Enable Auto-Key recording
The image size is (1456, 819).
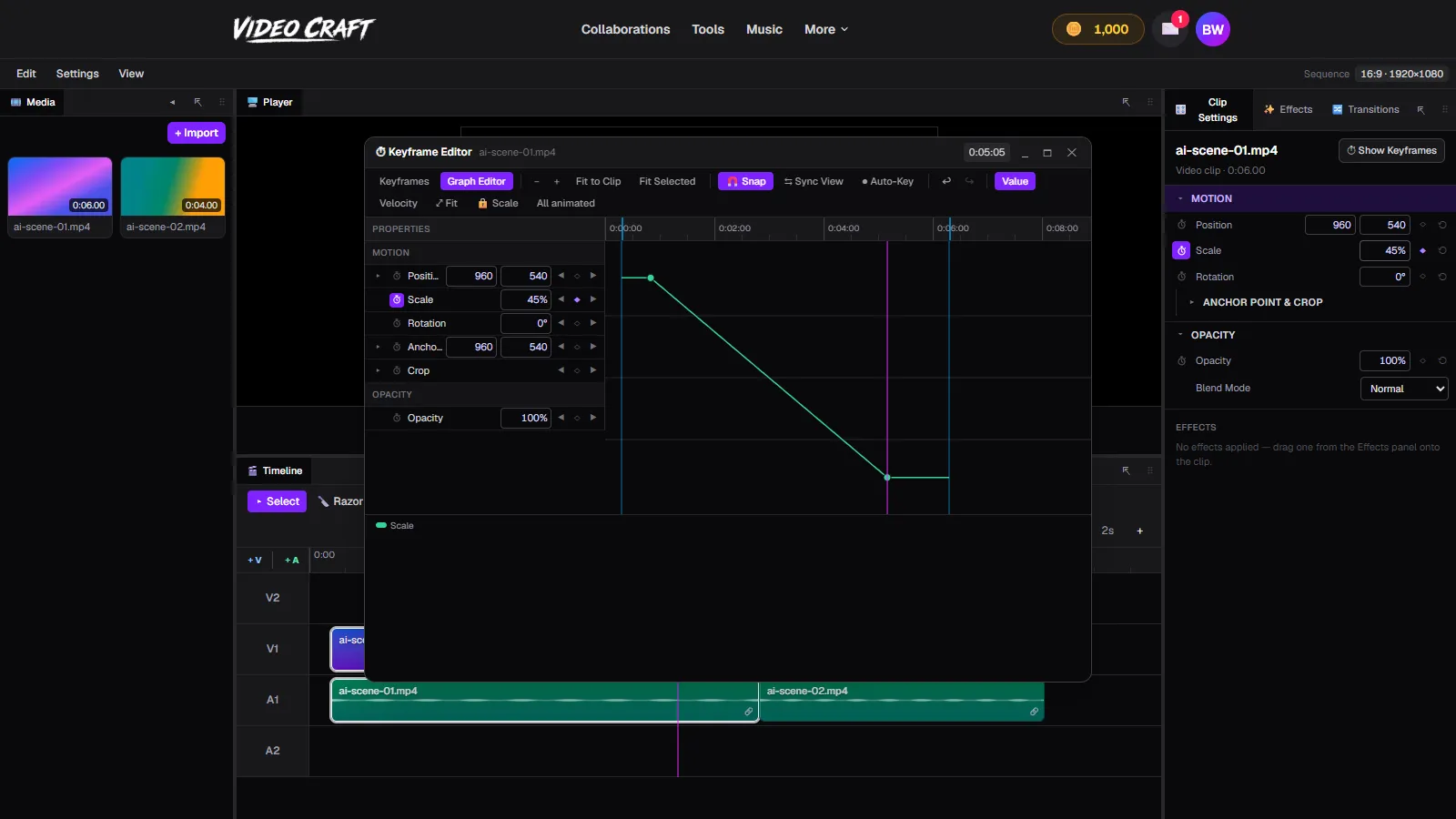click(x=887, y=181)
